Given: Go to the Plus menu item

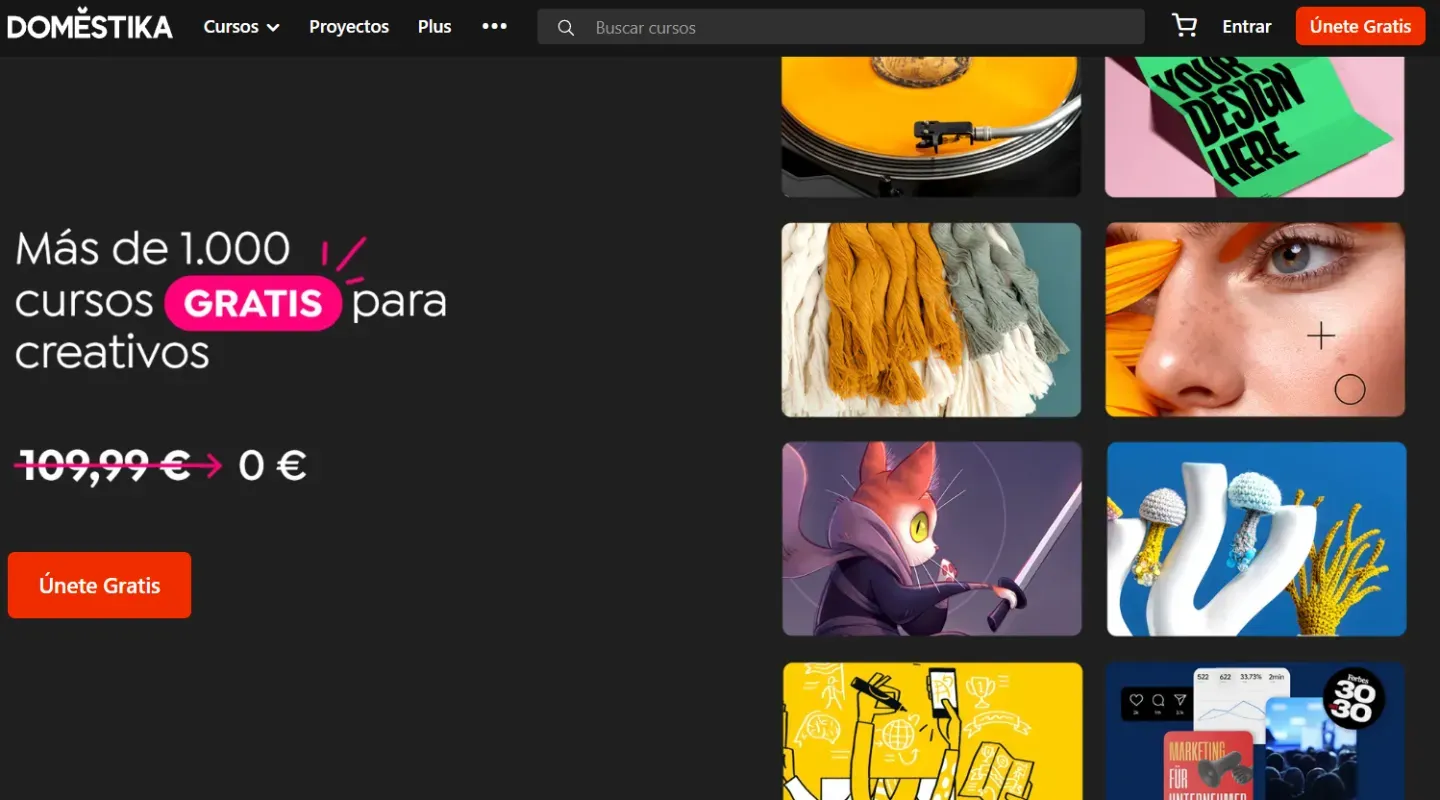Looking at the screenshot, I should [435, 27].
